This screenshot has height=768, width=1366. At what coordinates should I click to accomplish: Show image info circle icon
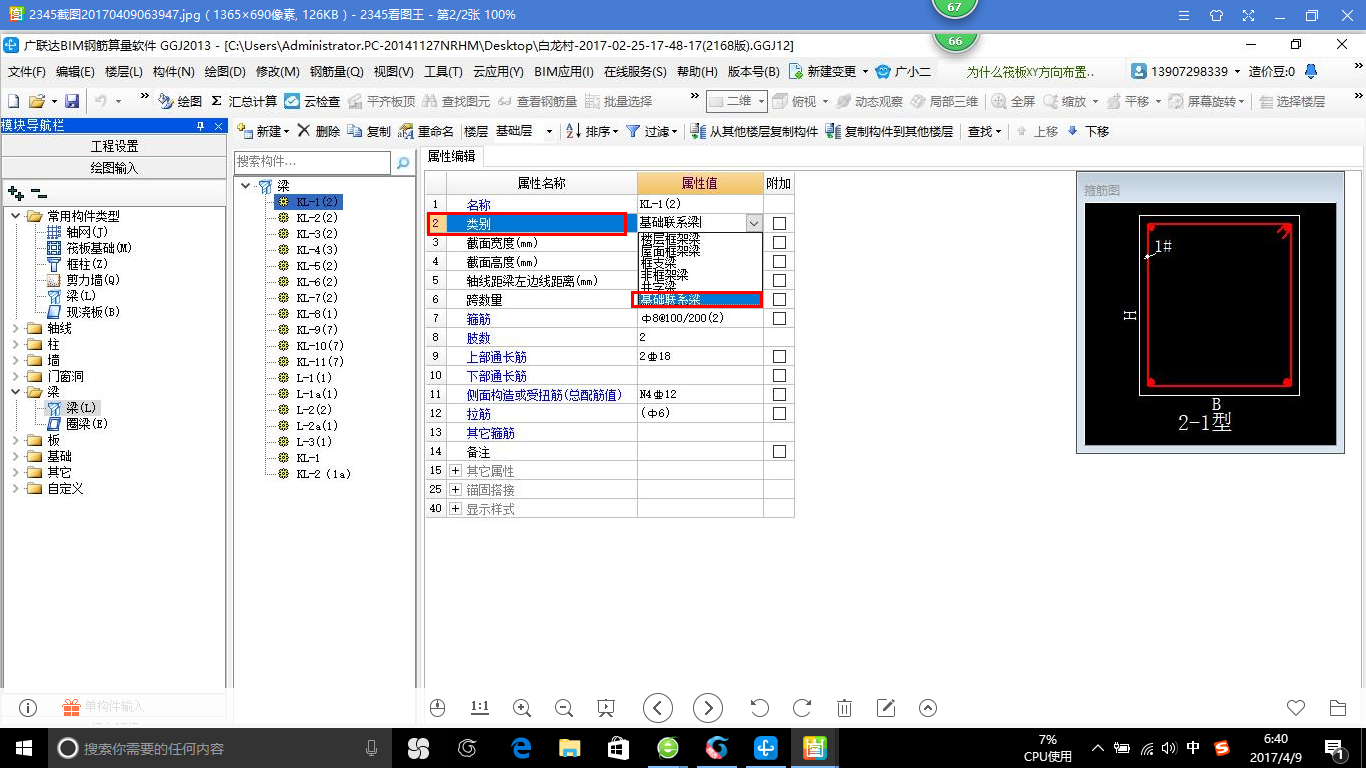[x=28, y=708]
